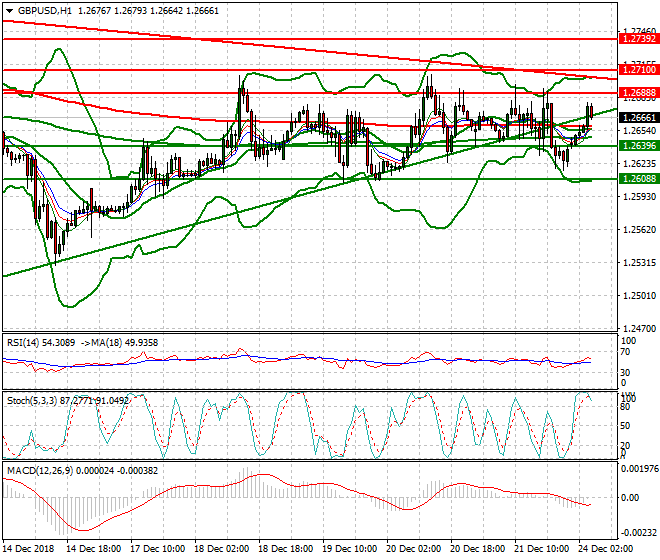The height and width of the screenshot is (560, 660).
Task: Click the RSI scale level 70
Action: tap(626, 352)
